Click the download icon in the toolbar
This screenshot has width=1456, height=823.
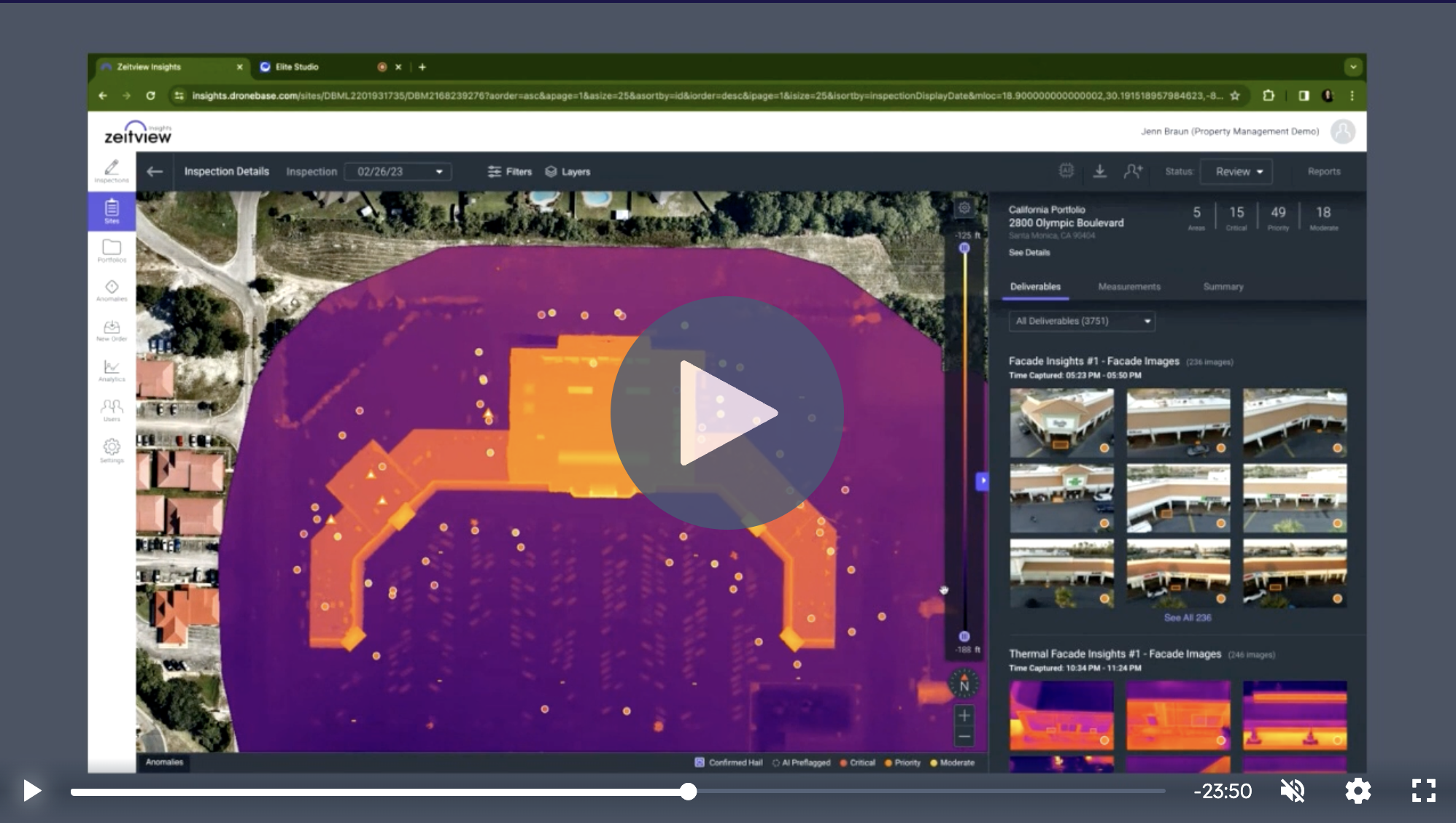(x=1099, y=171)
